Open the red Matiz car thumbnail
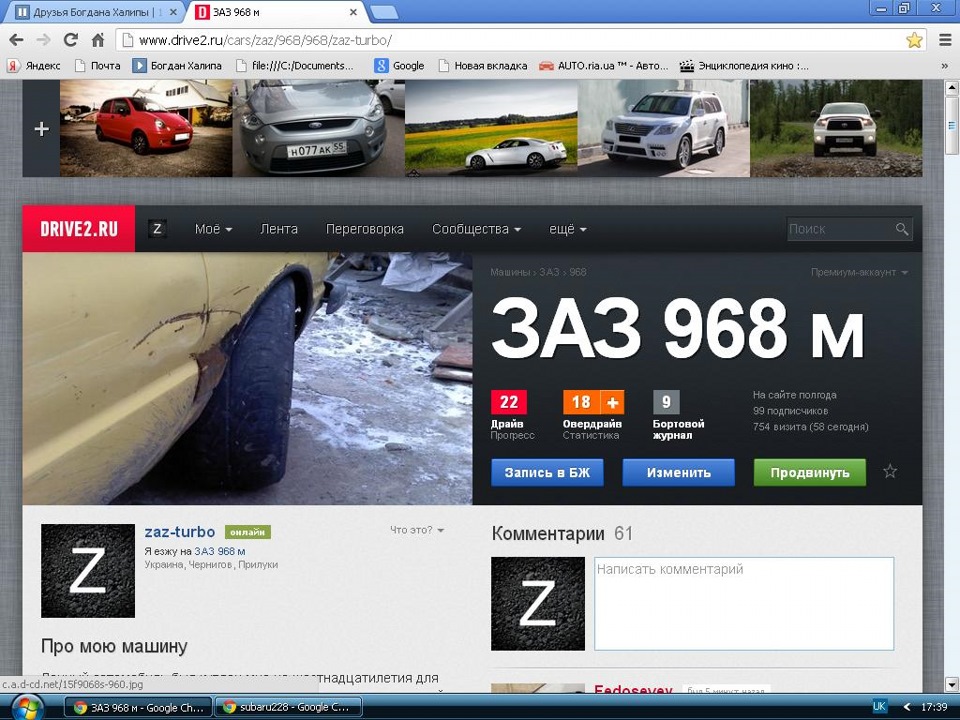The image size is (960, 720). pyautogui.click(x=146, y=129)
